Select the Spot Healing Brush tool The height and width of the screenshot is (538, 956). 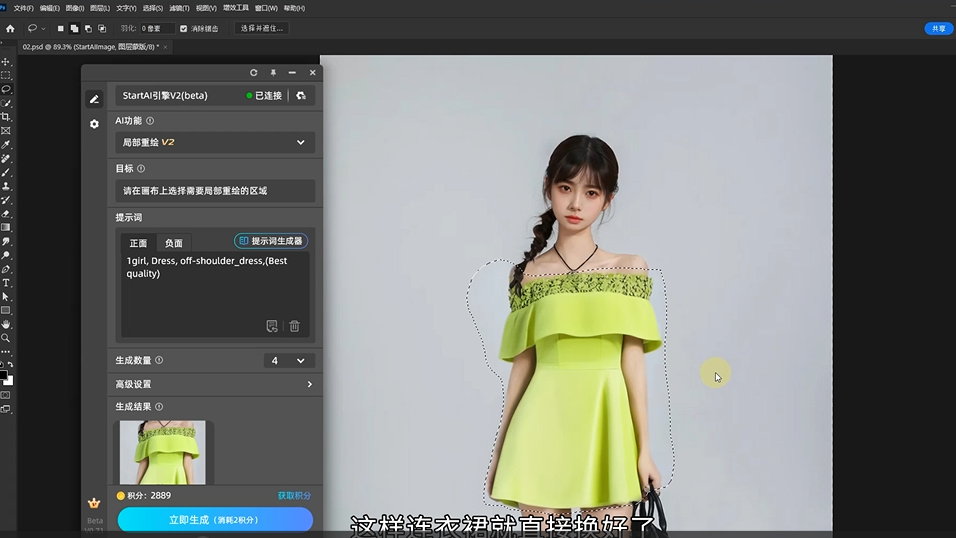(5, 159)
